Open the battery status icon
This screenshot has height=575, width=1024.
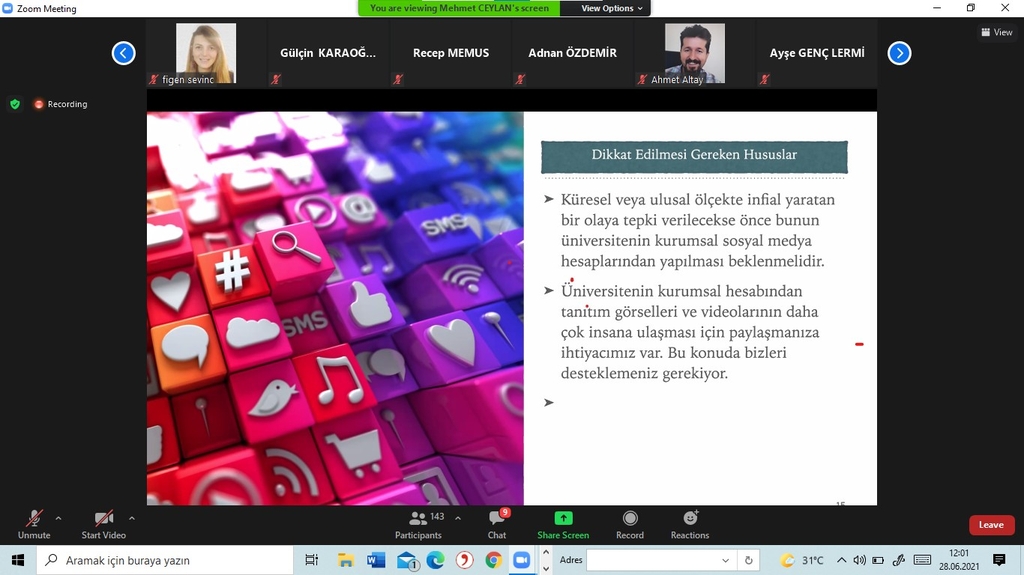click(x=878, y=560)
